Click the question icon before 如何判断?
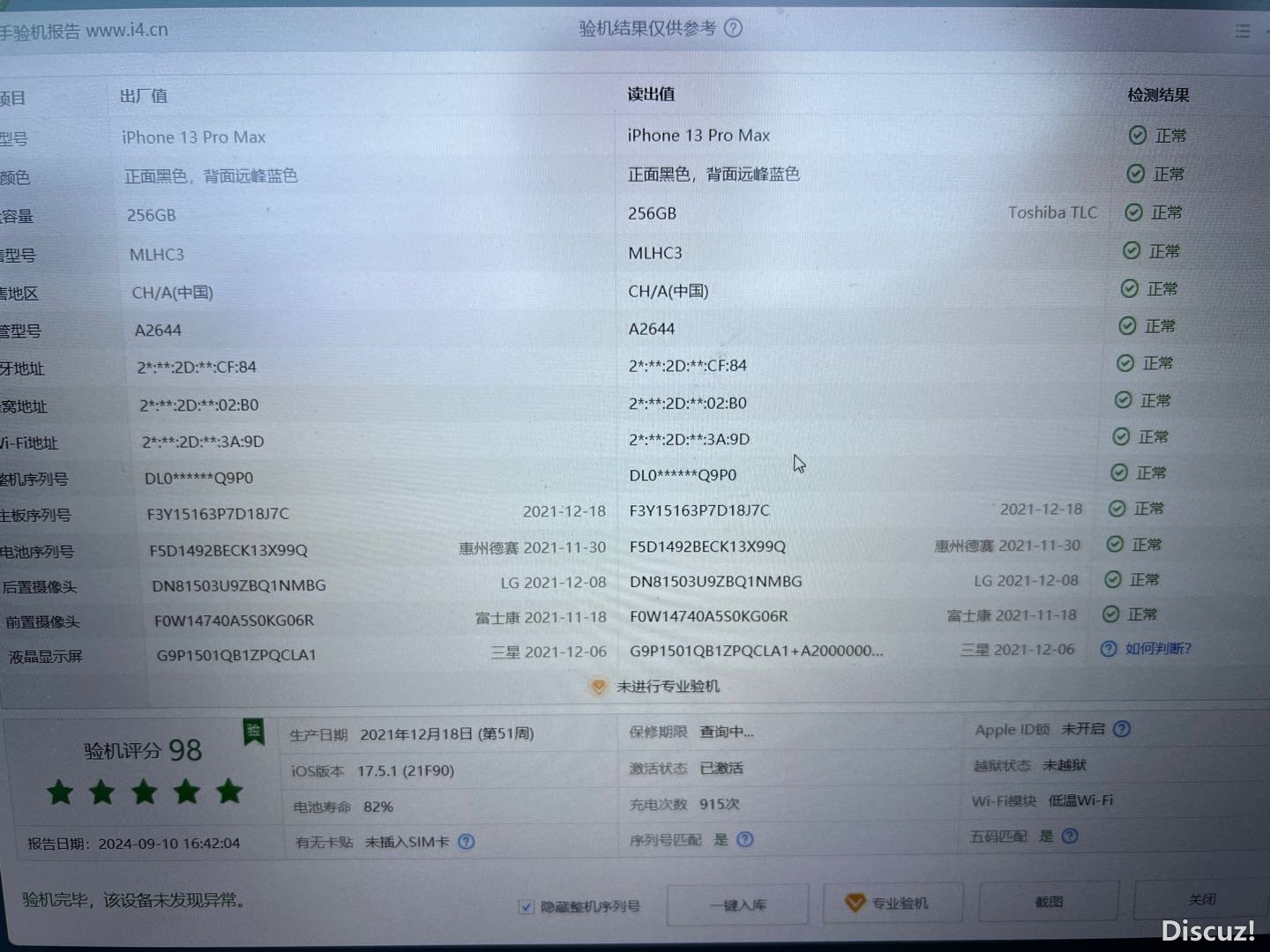 click(1109, 649)
